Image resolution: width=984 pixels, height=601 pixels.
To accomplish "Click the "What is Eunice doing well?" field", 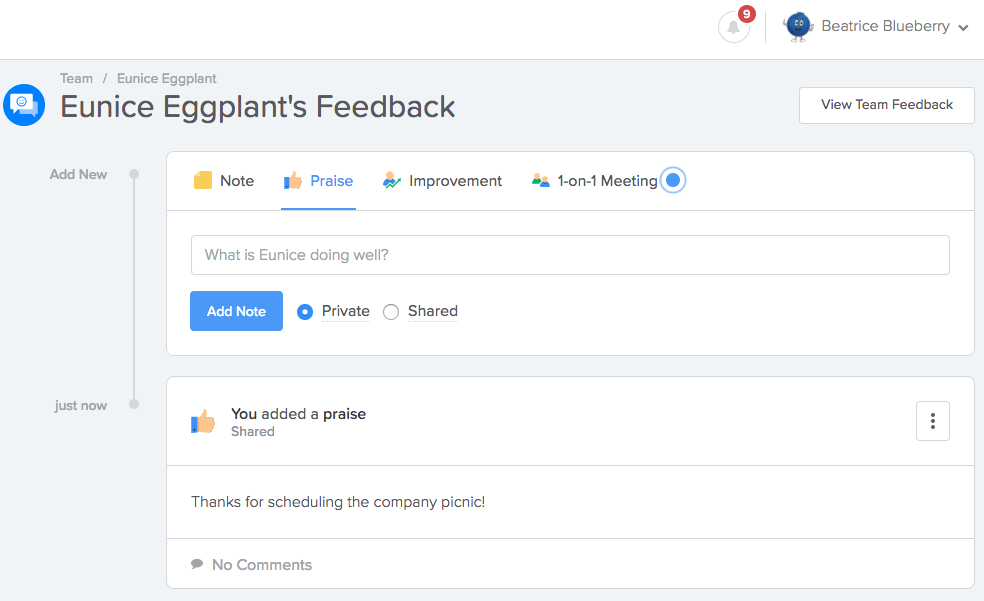I will pyautogui.click(x=570, y=255).
